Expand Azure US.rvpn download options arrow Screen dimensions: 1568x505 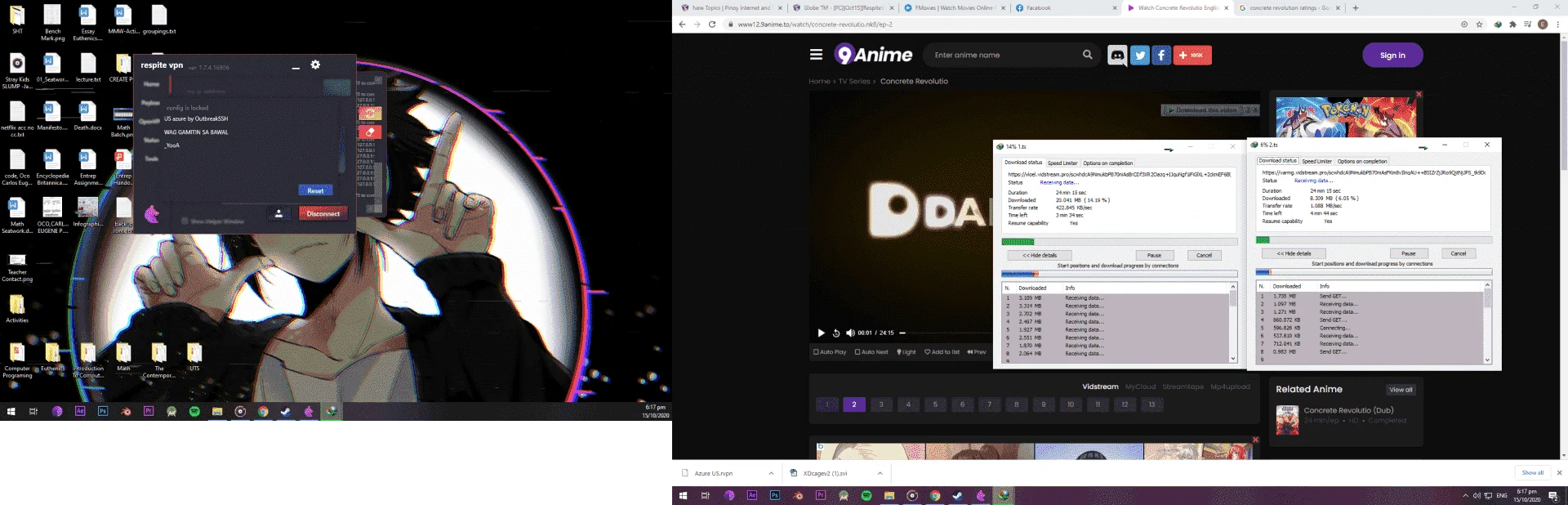pos(771,473)
